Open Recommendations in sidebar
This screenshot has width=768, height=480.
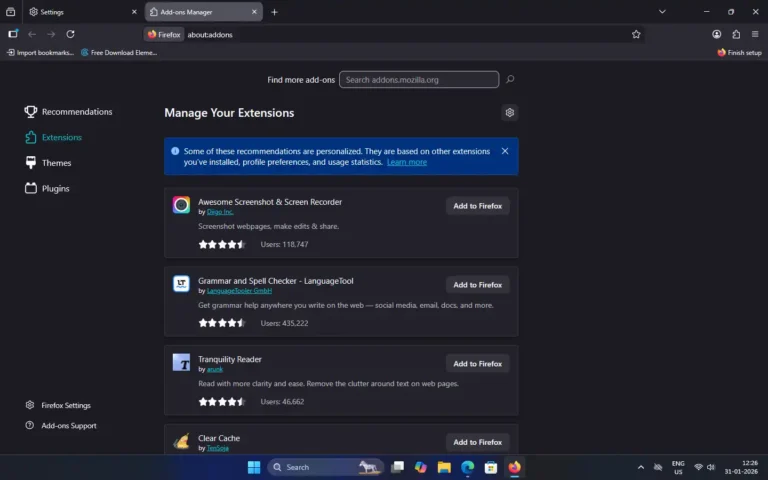tap(69, 112)
